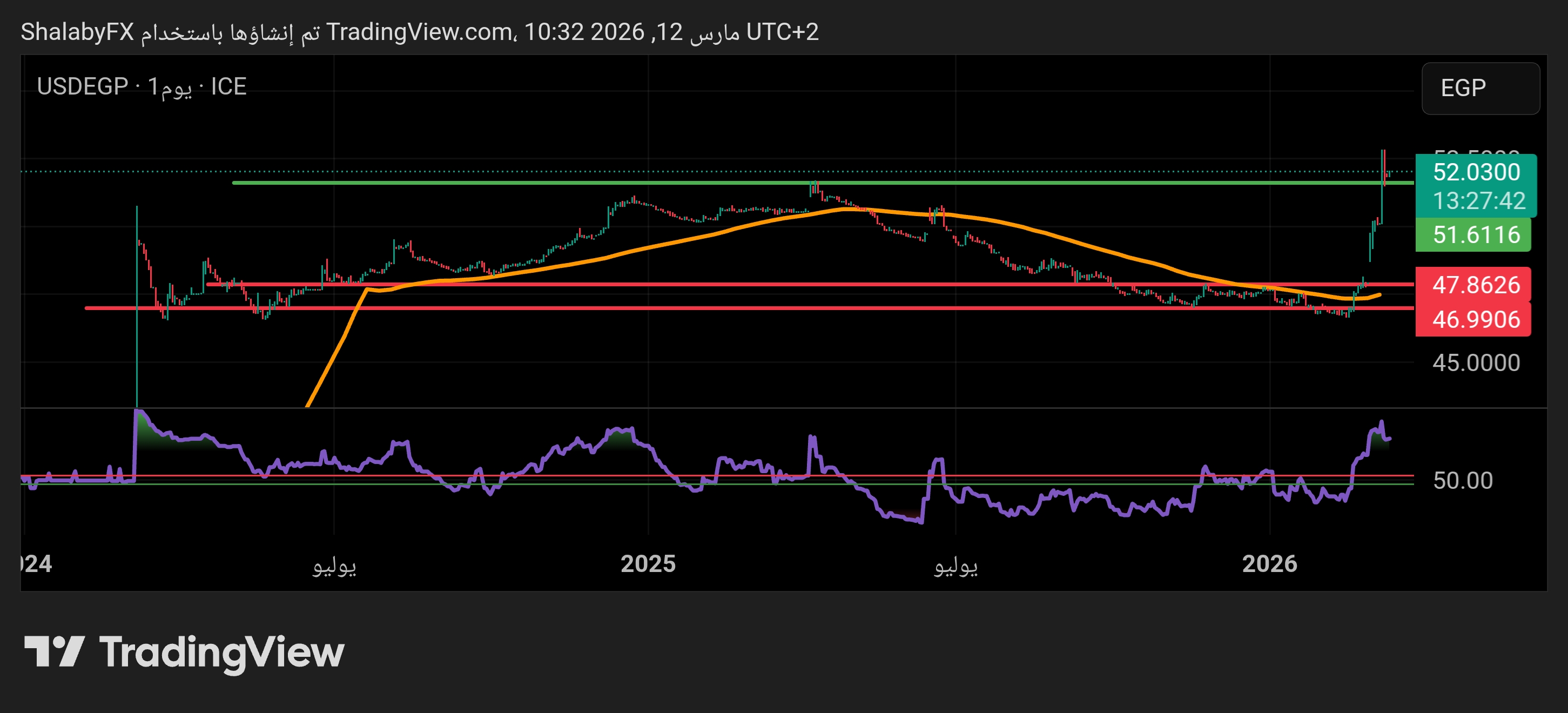Click the 45.0000 price axis value
This screenshot has height=713, width=1568.
[1476, 363]
